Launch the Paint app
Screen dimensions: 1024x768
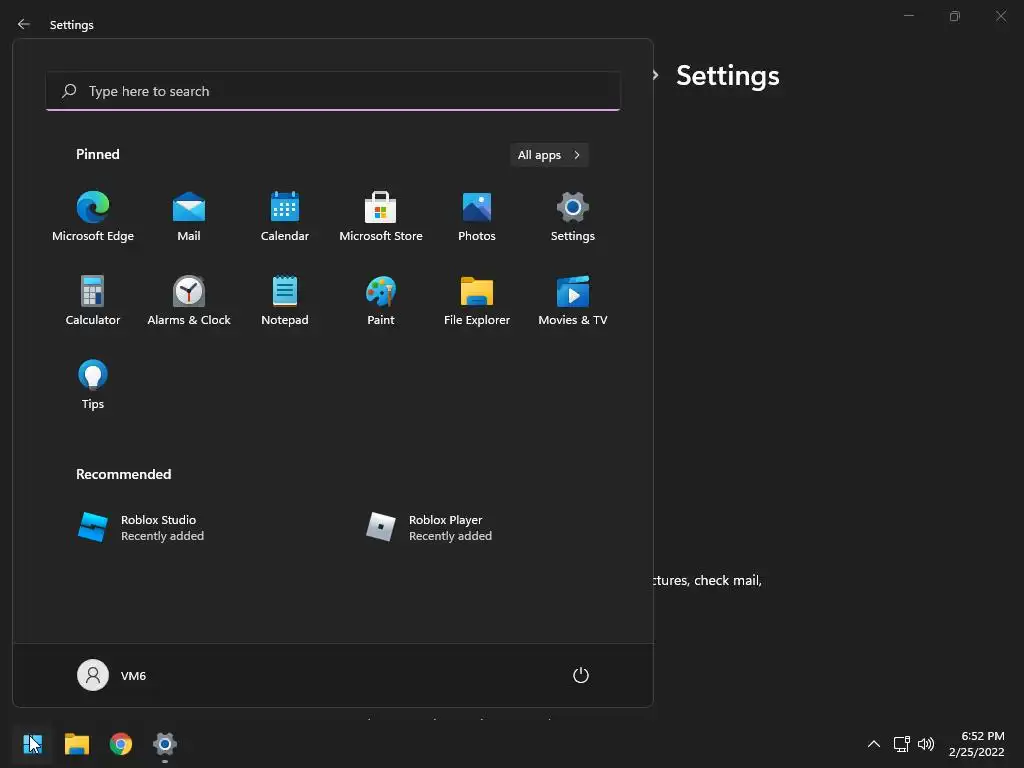coord(381,301)
